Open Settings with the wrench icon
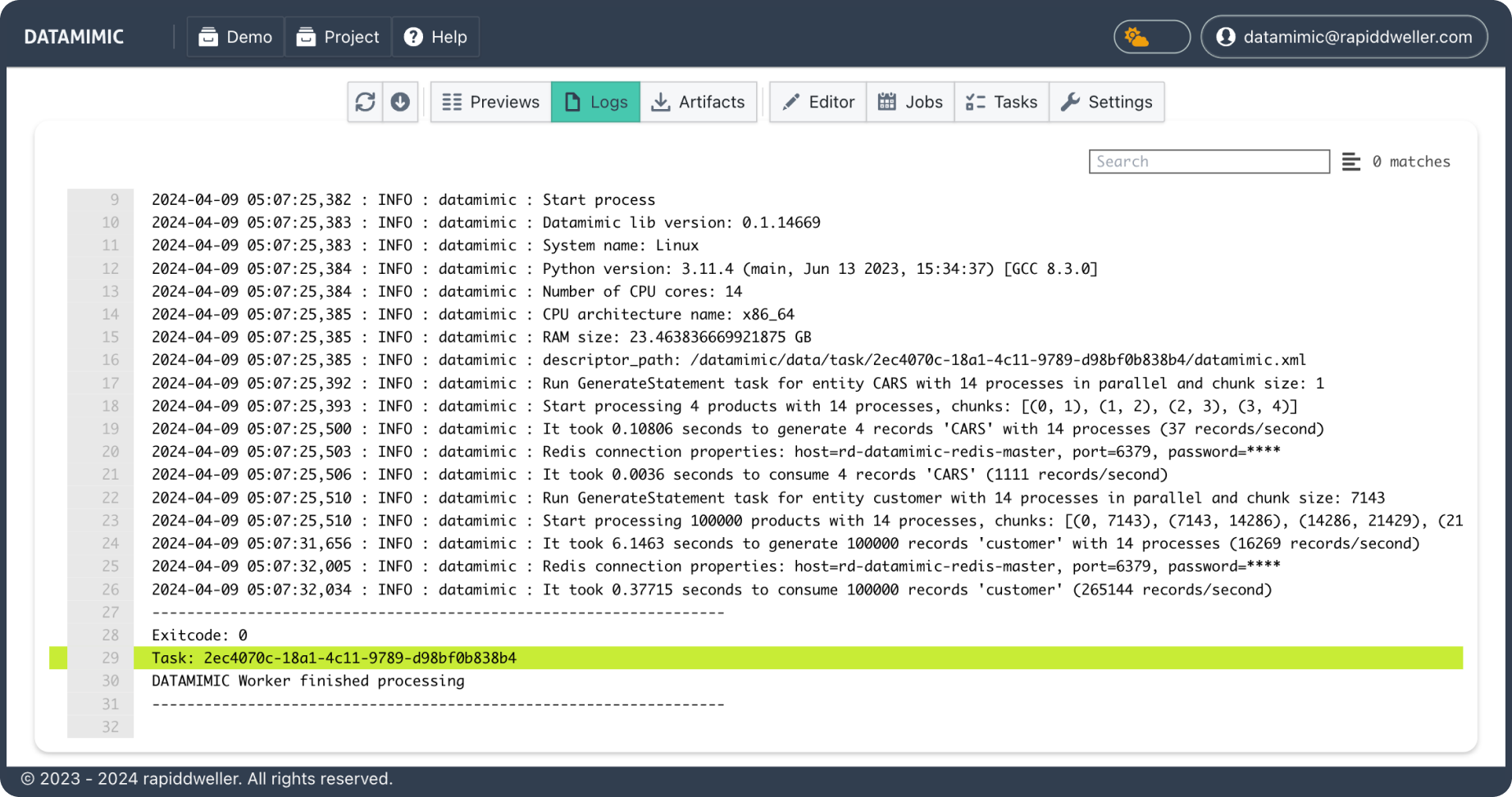 (1071, 102)
